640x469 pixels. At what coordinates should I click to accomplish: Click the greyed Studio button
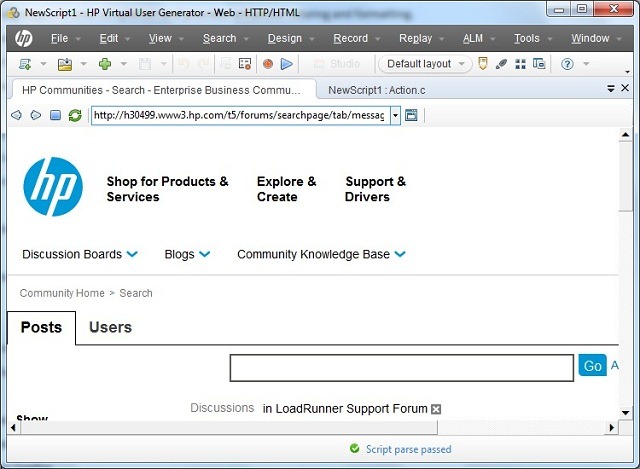click(337, 64)
